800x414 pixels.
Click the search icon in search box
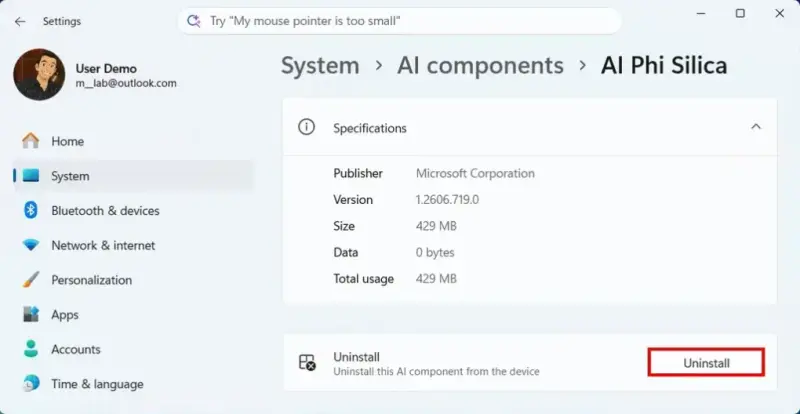coord(193,21)
